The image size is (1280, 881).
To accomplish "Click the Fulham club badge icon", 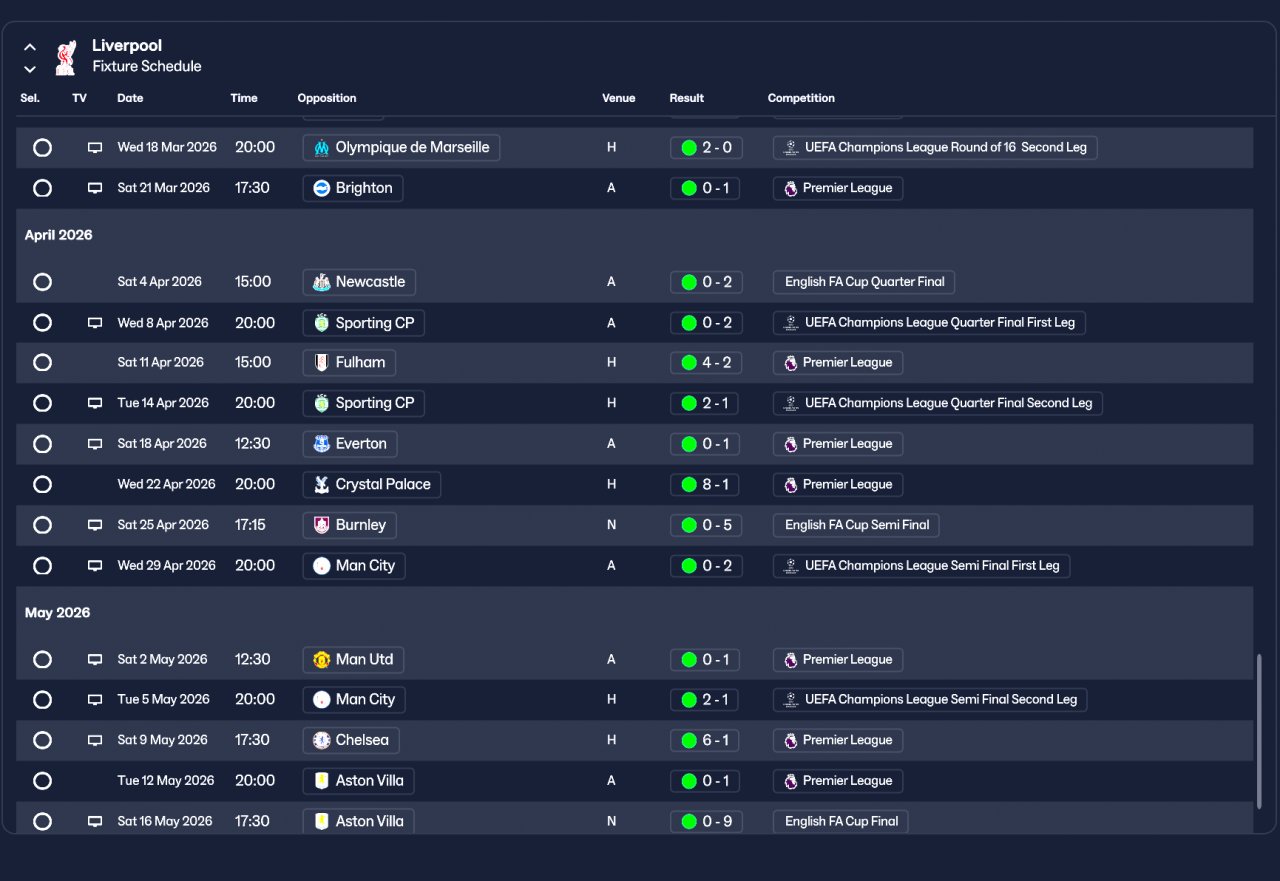I will pos(321,363).
